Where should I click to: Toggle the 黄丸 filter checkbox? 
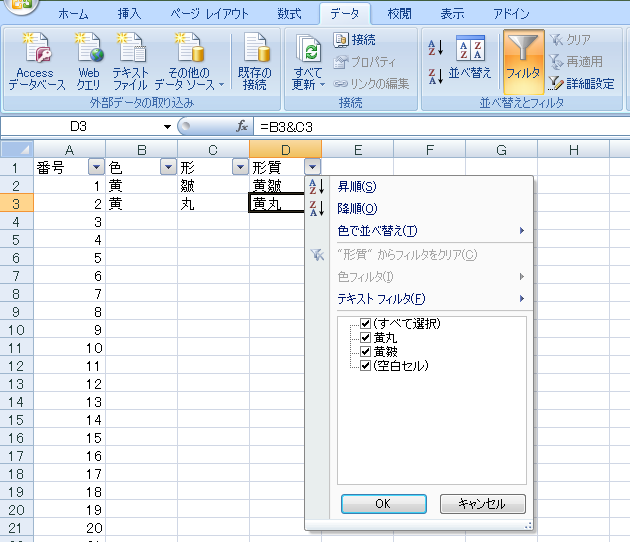coord(366,338)
